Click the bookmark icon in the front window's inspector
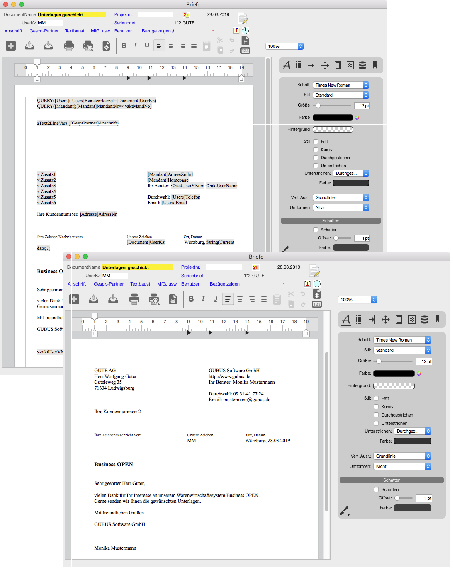This screenshot has width=453, height=580. pos(437,319)
